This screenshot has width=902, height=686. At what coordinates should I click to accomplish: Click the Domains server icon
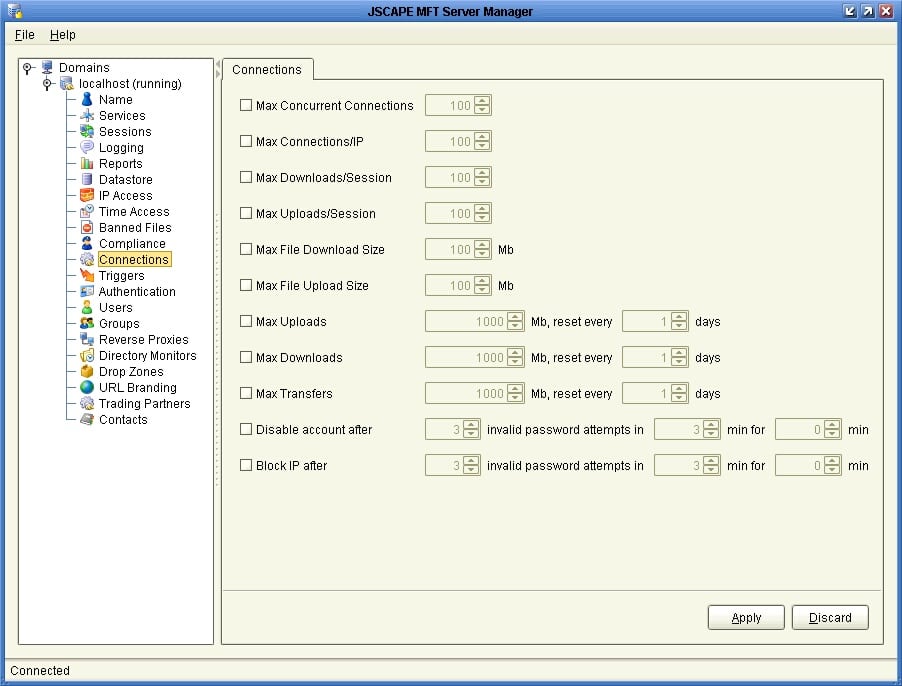click(x=47, y=68)
